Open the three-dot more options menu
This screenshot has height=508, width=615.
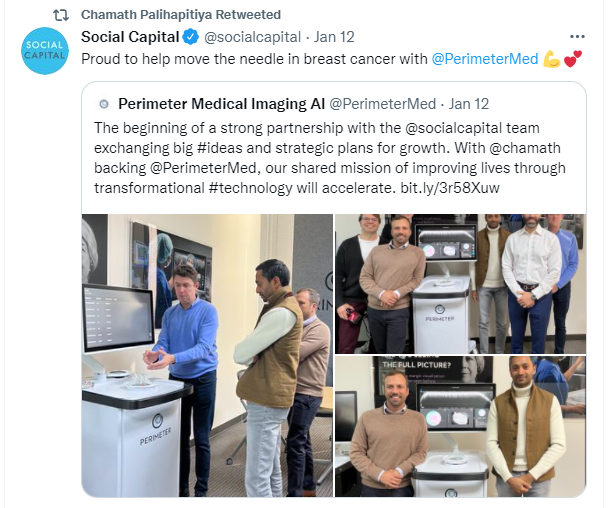pyautogui.click(x=577, y=37)
